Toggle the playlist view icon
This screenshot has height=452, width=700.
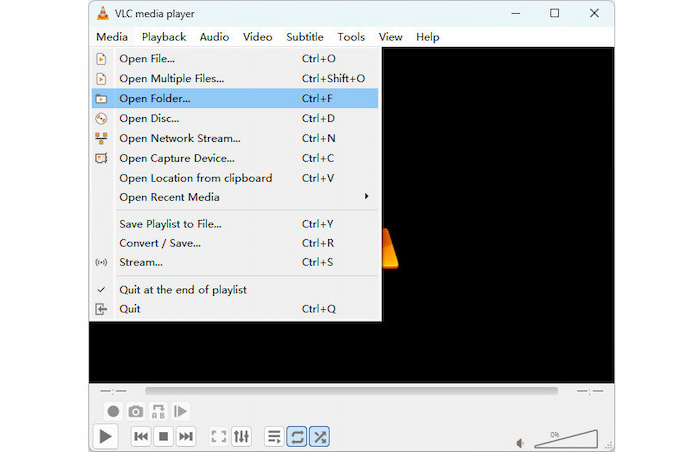[274, 436]
